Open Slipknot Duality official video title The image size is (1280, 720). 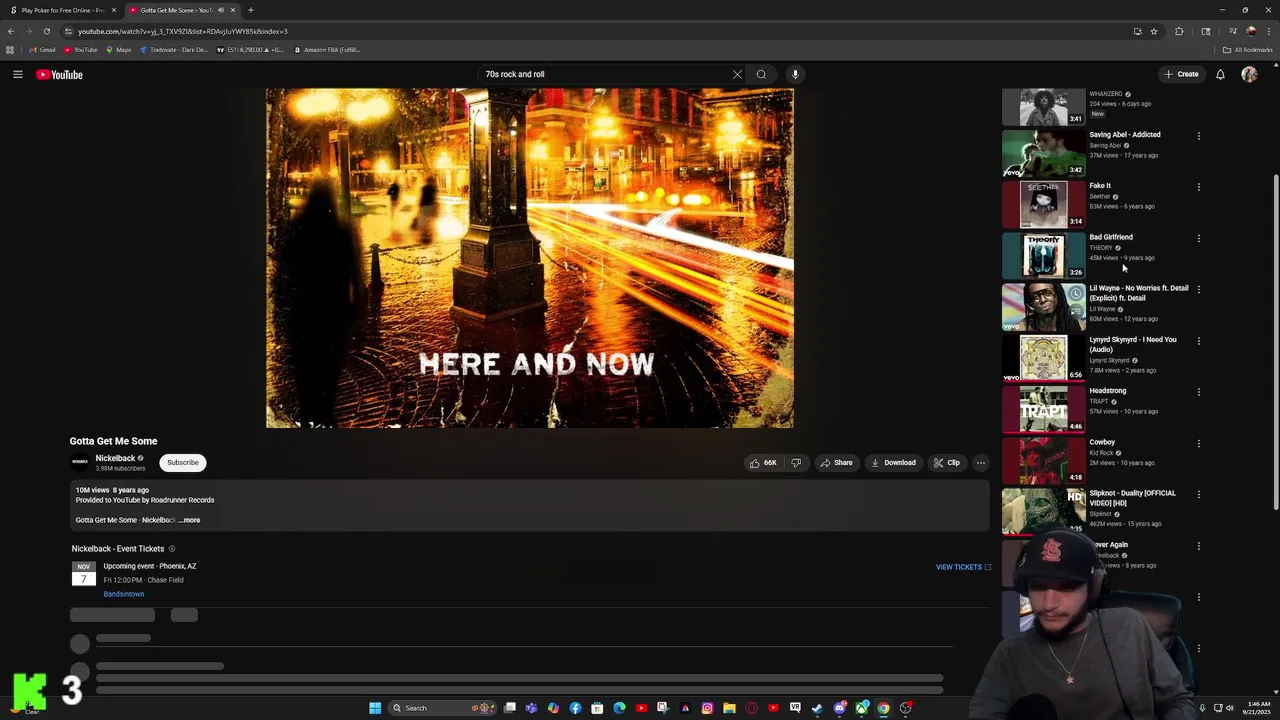pos(1132,498)
